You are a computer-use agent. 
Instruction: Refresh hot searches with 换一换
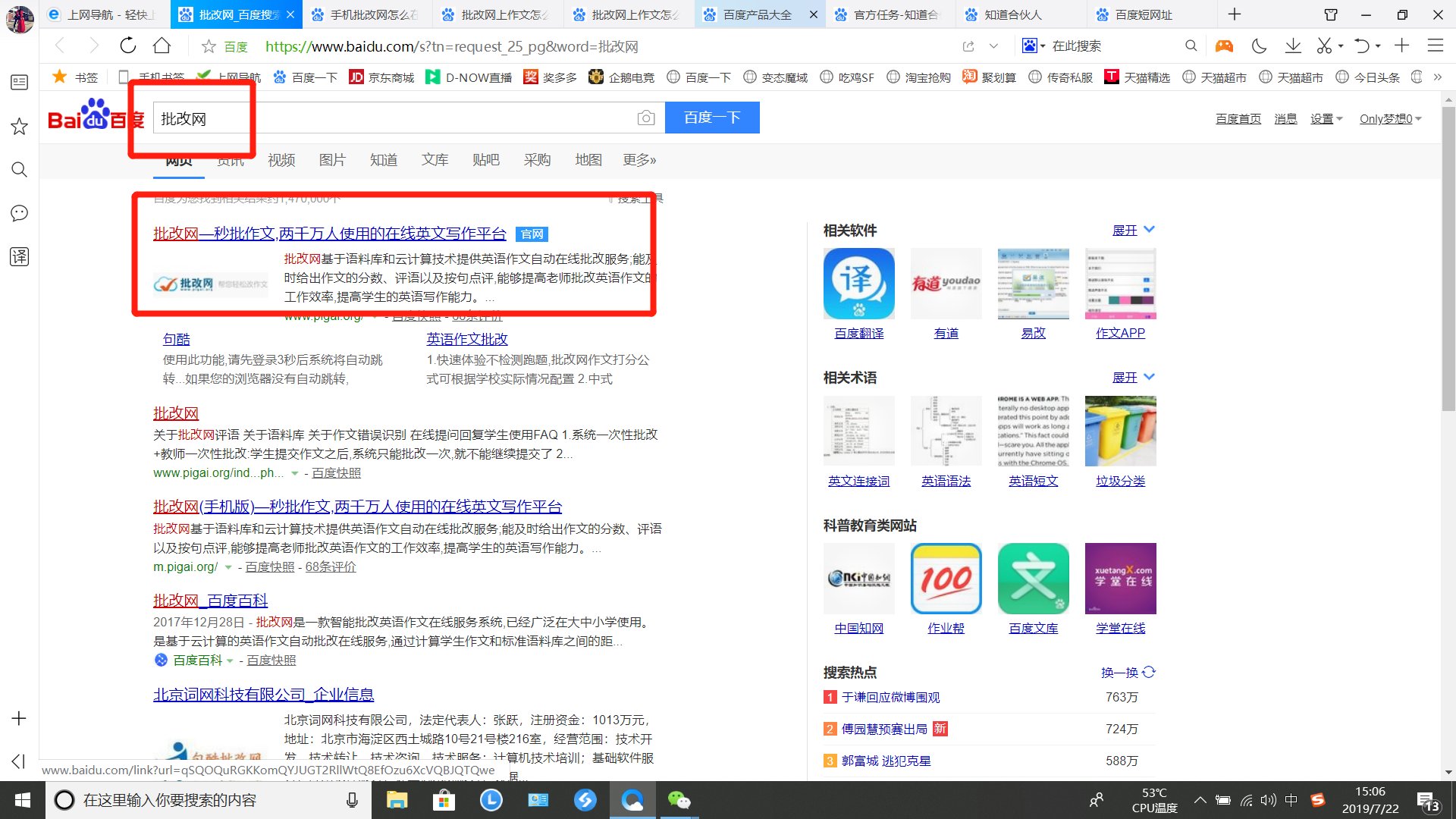(1128, 673)
